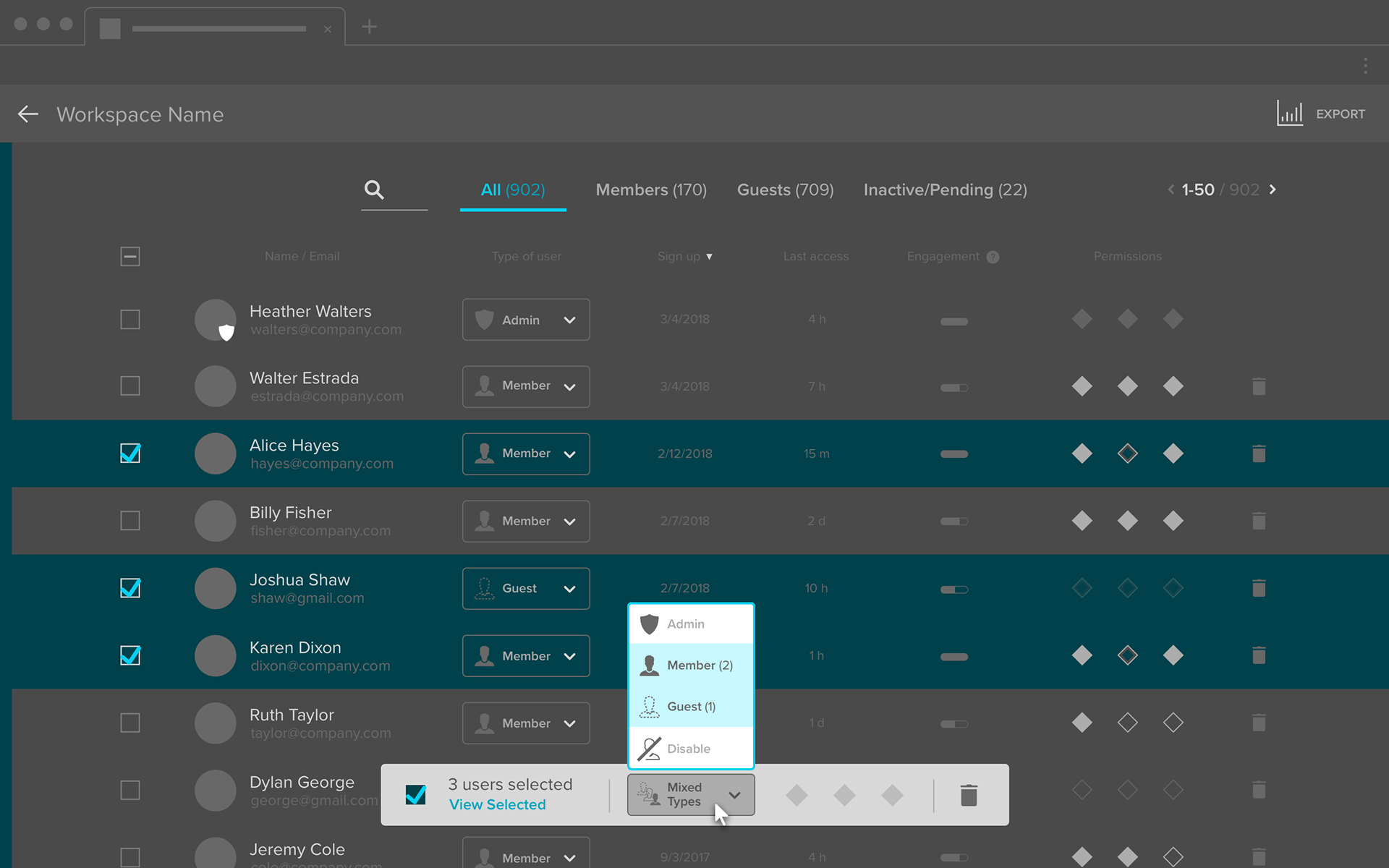This screenshot has height=868, width=1389.
Task: Choose Disable in the type menu
Action: (691, 748)
